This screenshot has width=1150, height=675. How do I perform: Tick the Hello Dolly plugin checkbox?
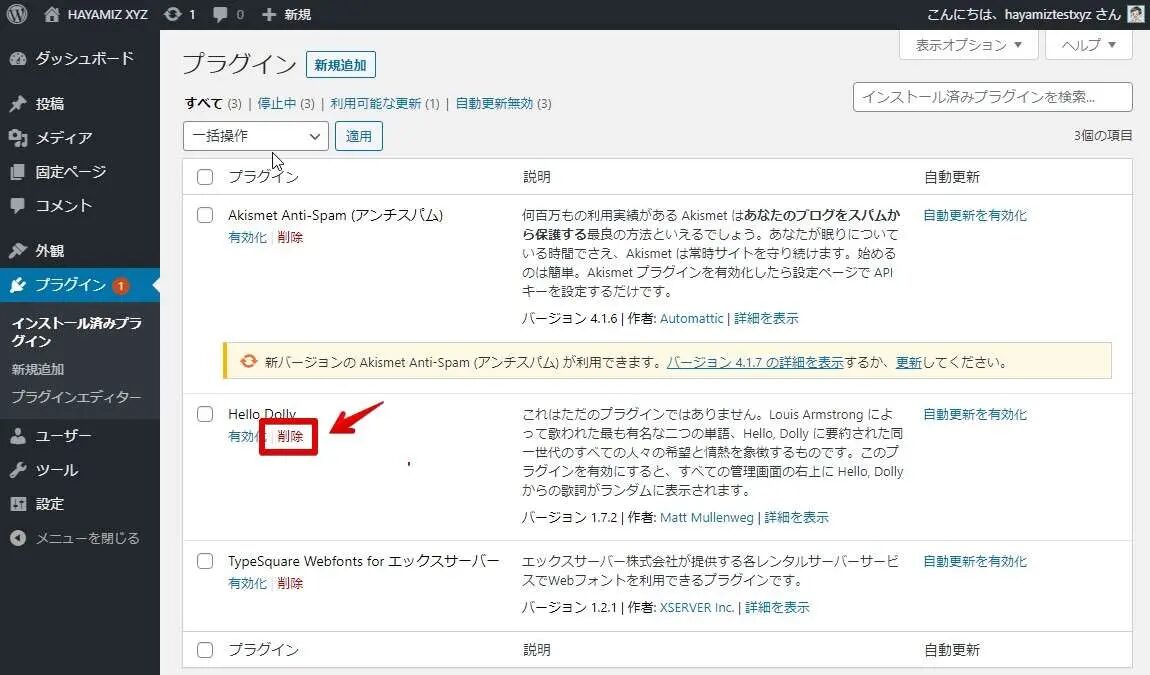(205, 414)
